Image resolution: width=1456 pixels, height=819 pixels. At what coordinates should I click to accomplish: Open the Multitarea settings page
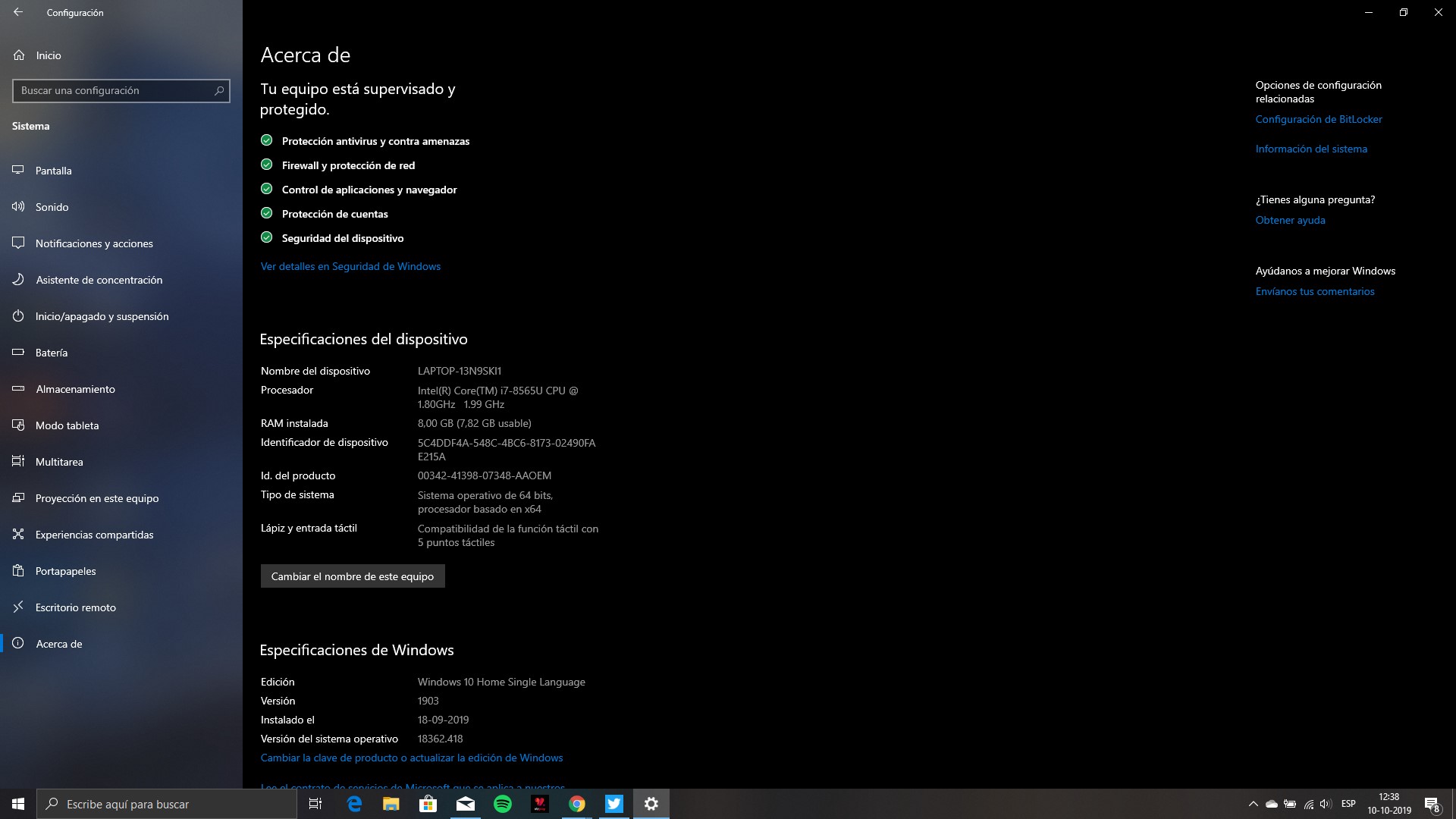point(121,462)
